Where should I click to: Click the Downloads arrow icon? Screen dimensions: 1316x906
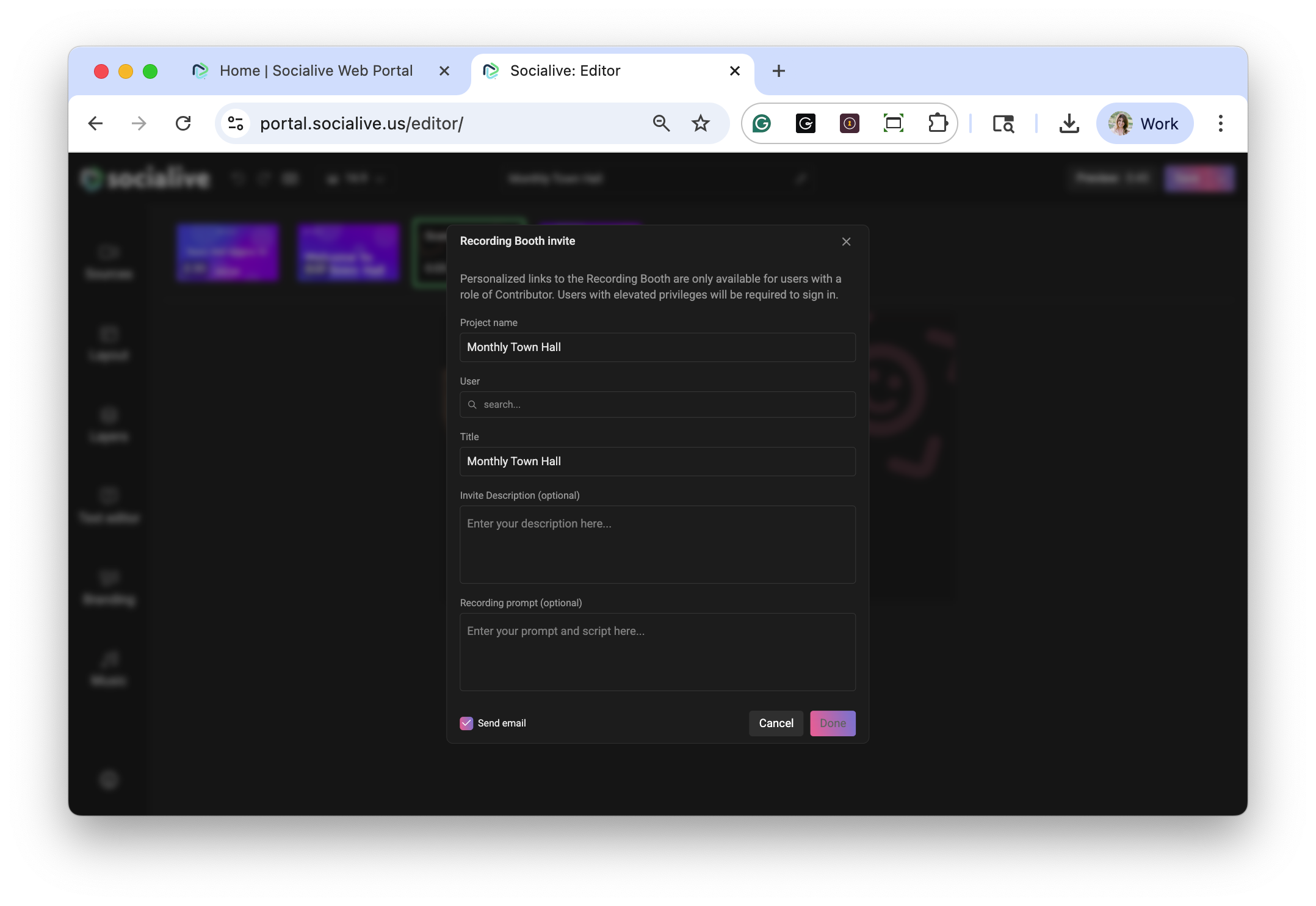pyautogui.click(x=1069, y=124)
